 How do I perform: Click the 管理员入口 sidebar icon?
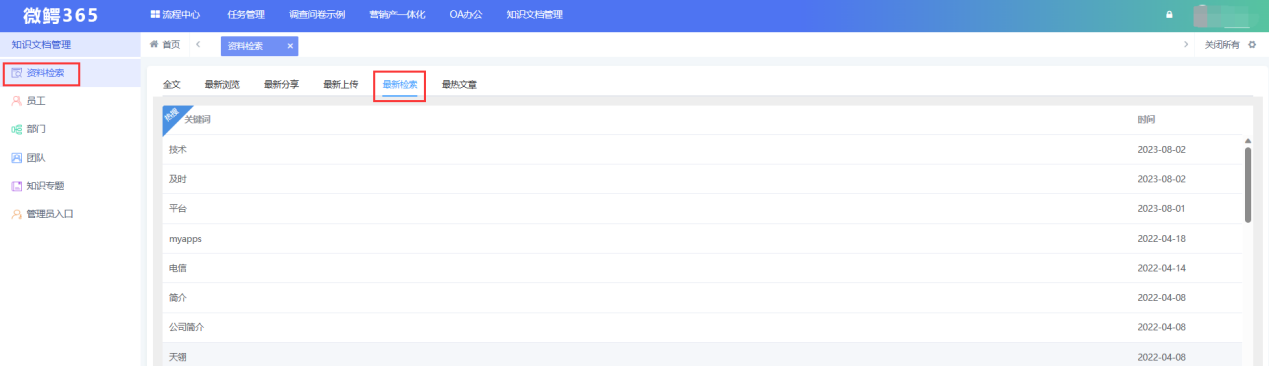pyautogui.click(x=16, y=213)
